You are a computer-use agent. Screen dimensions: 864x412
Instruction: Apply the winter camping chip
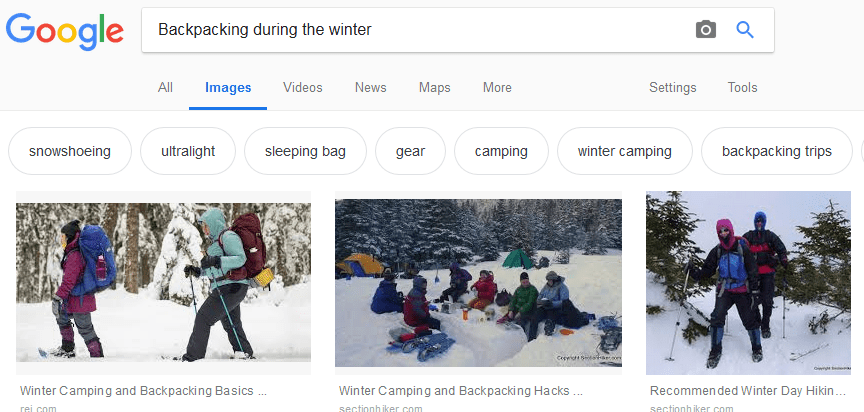click(624, 152)
